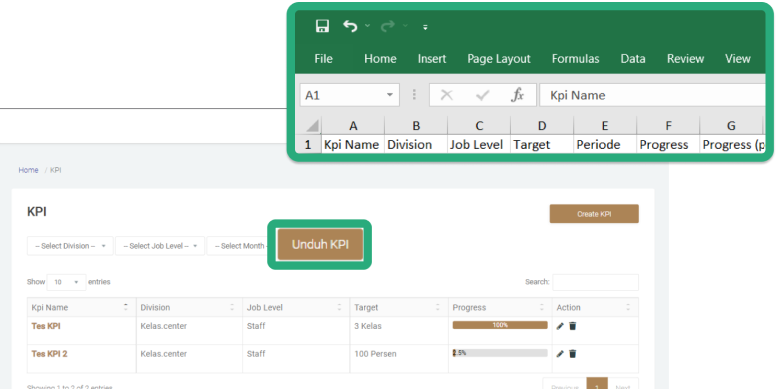776x389 pixels.
Task: Click the formula bar Enter checkmark icon
Action: click(482, 95)
